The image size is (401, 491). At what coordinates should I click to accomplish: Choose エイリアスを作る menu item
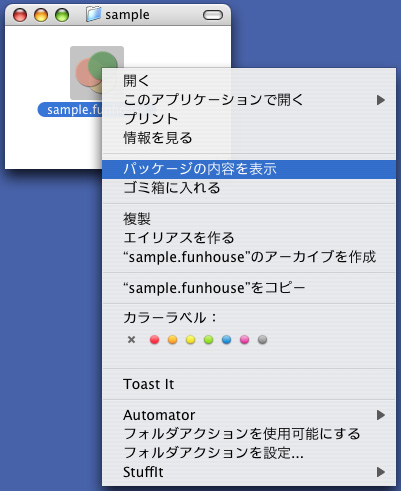click(249, 238)
